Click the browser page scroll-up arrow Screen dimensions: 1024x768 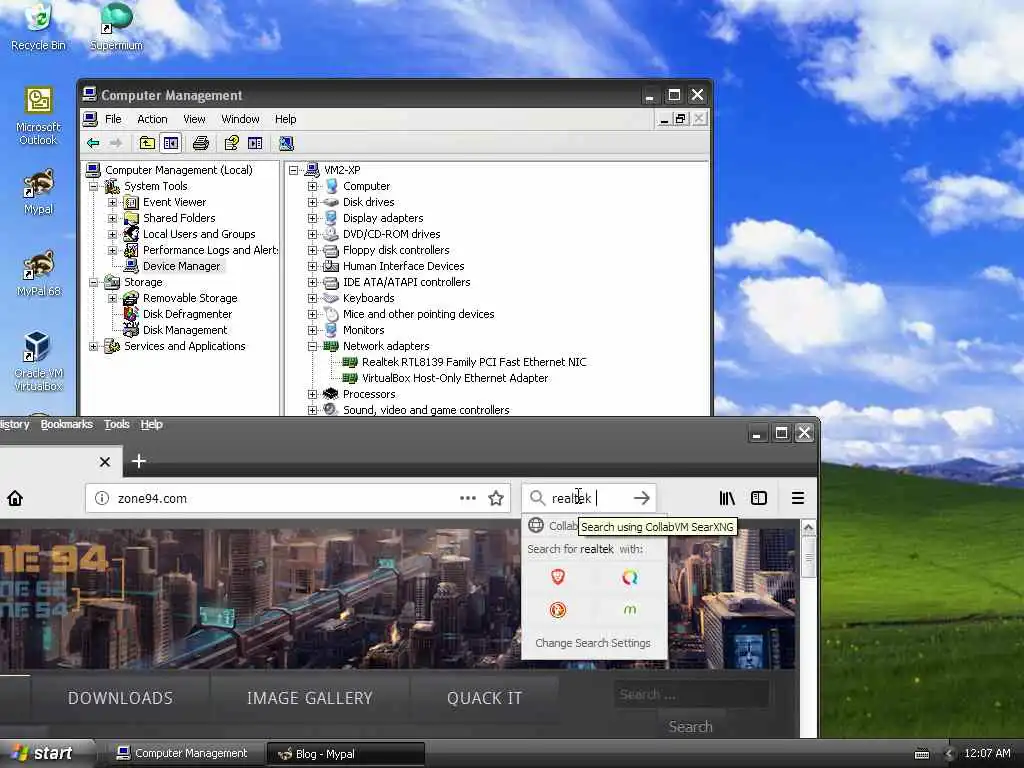coord(808,528)
